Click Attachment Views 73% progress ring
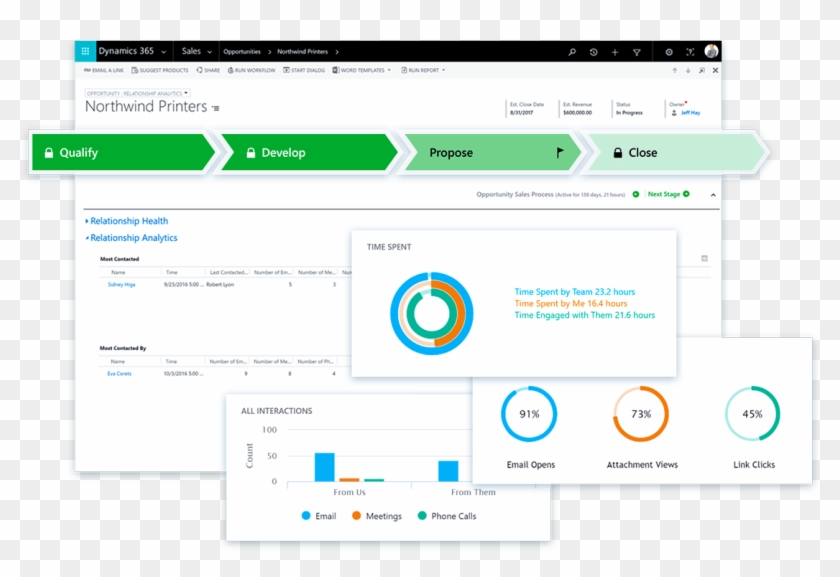 click(641, 414)
